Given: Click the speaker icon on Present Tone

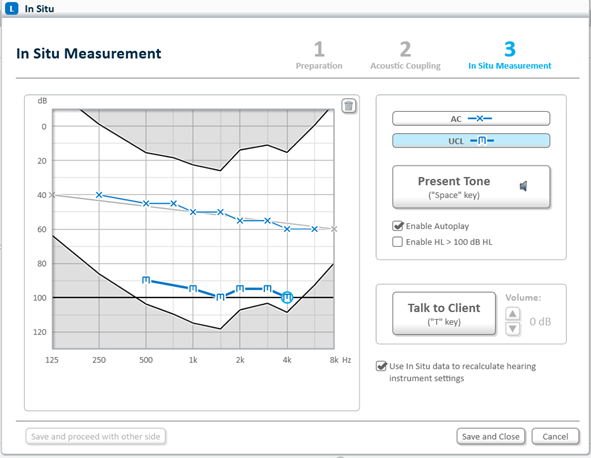Looking at the screenshot, I should pos(523,186).
